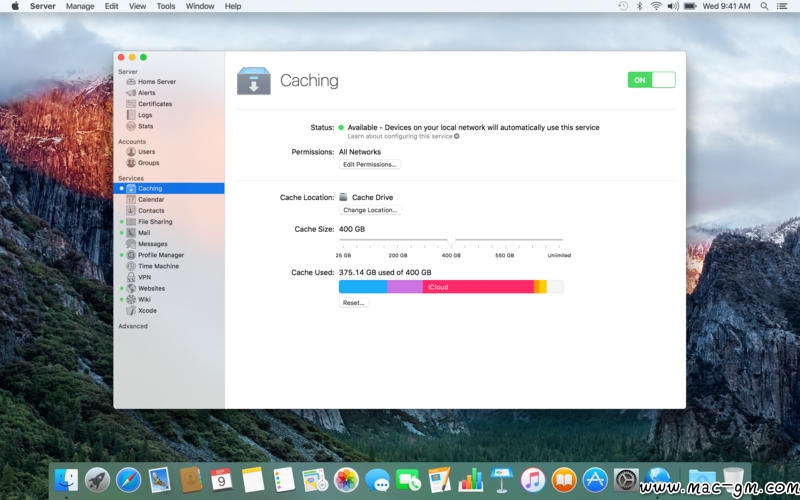The width and height of the screenshot is (800, 500).
Task: Open the Apple menu
Action: tap(15, 6)
